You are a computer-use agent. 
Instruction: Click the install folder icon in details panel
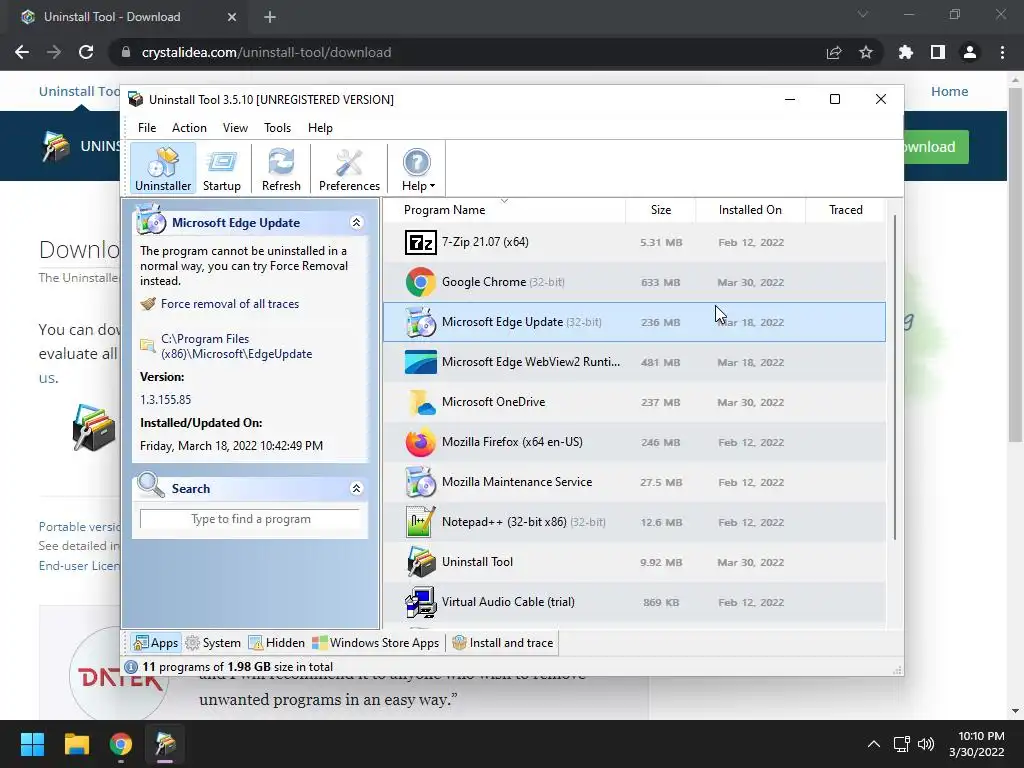148,345
